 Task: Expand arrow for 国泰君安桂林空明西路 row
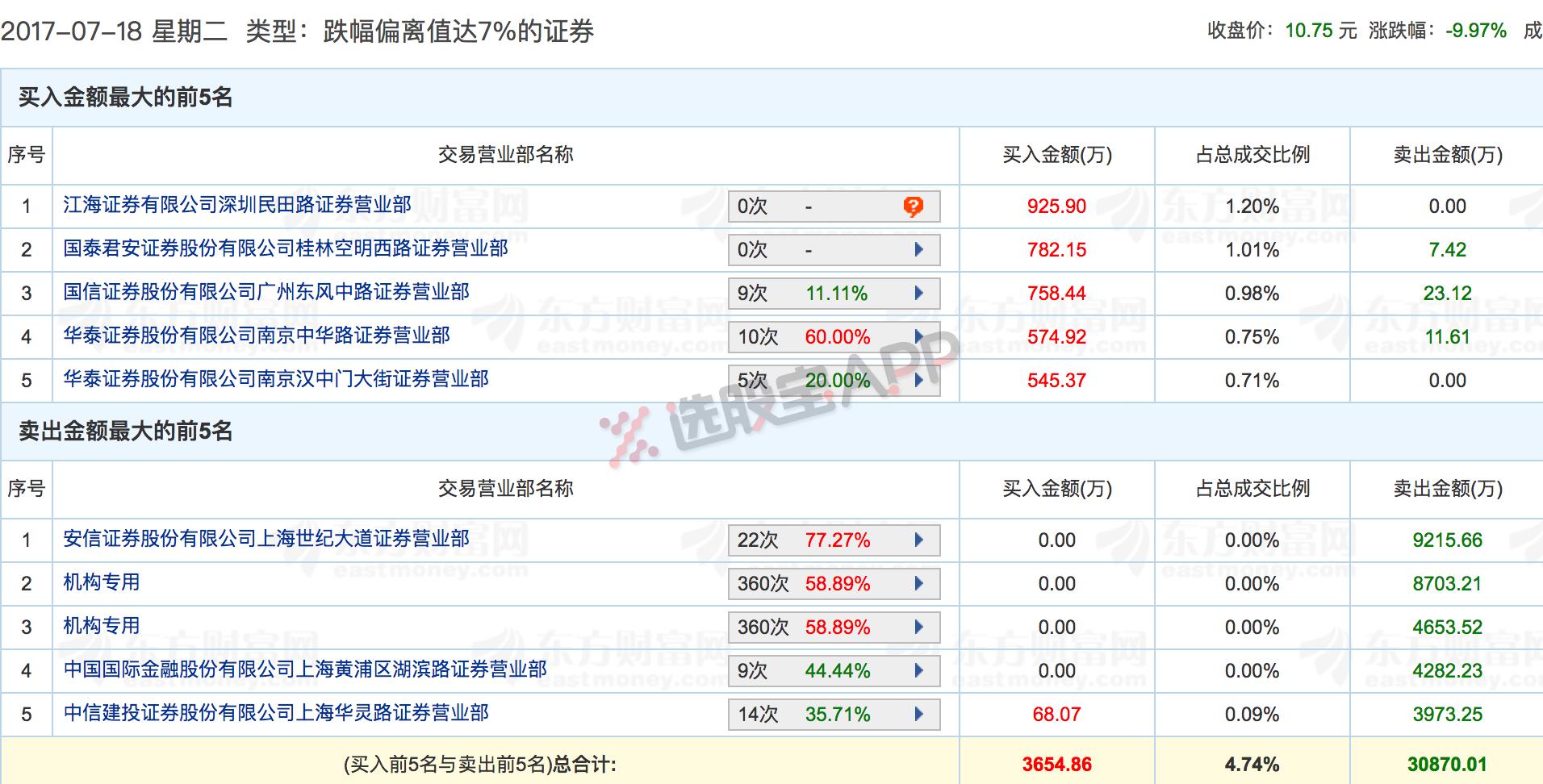pyautogui.click(x=918, y=250)
